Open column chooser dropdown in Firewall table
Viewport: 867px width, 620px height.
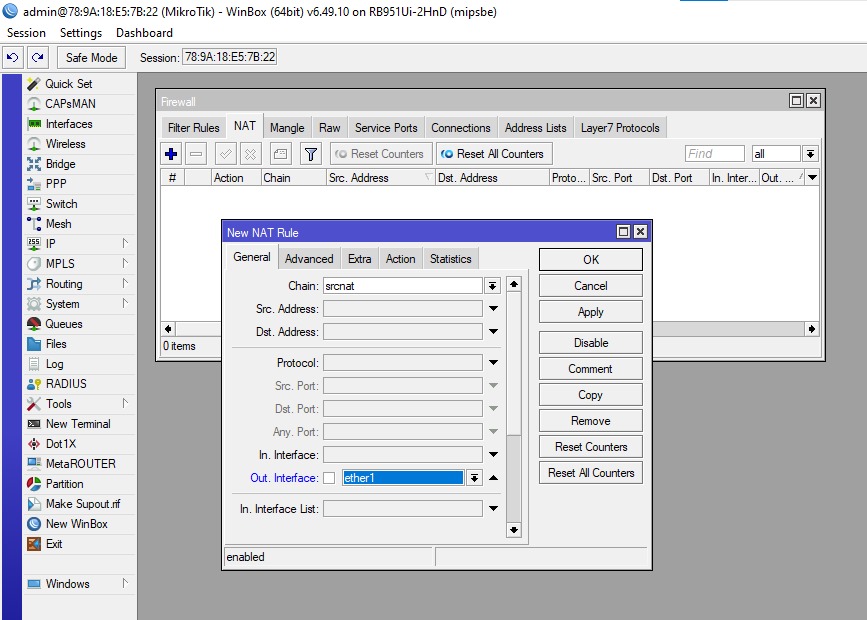click(x=812, y=178)
